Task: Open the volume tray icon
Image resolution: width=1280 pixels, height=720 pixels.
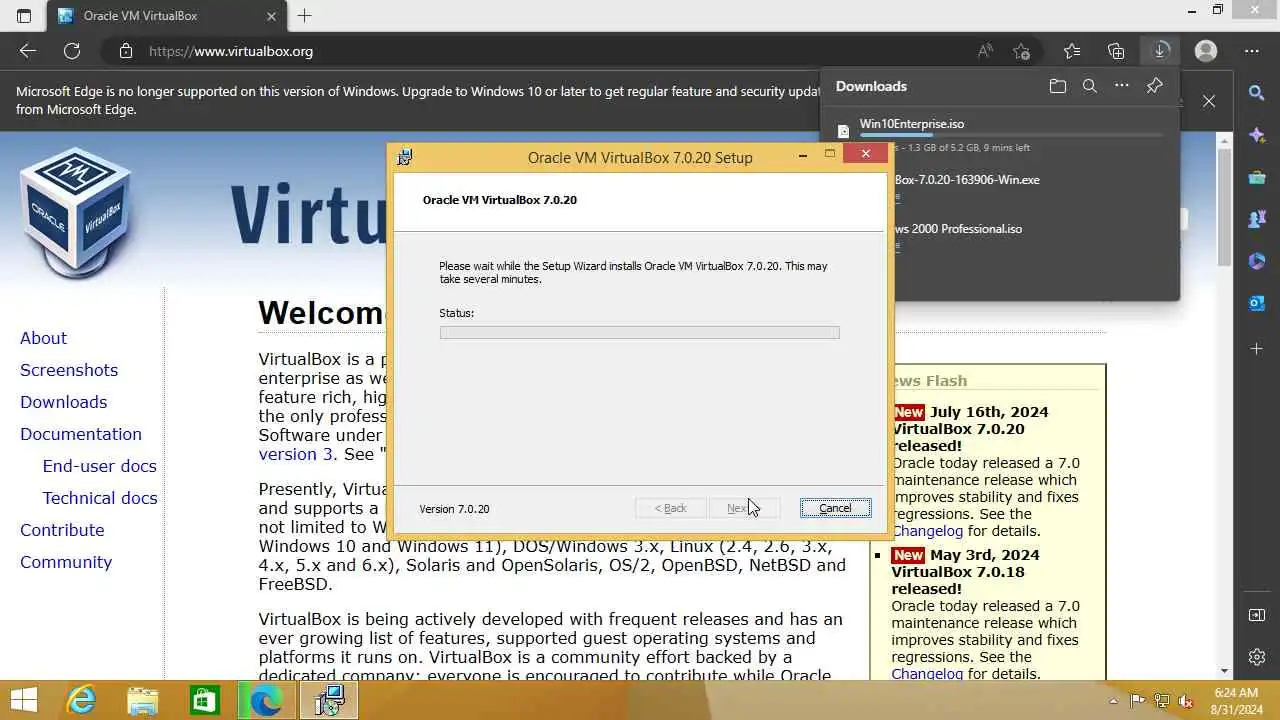Action: pos(1186,701)
